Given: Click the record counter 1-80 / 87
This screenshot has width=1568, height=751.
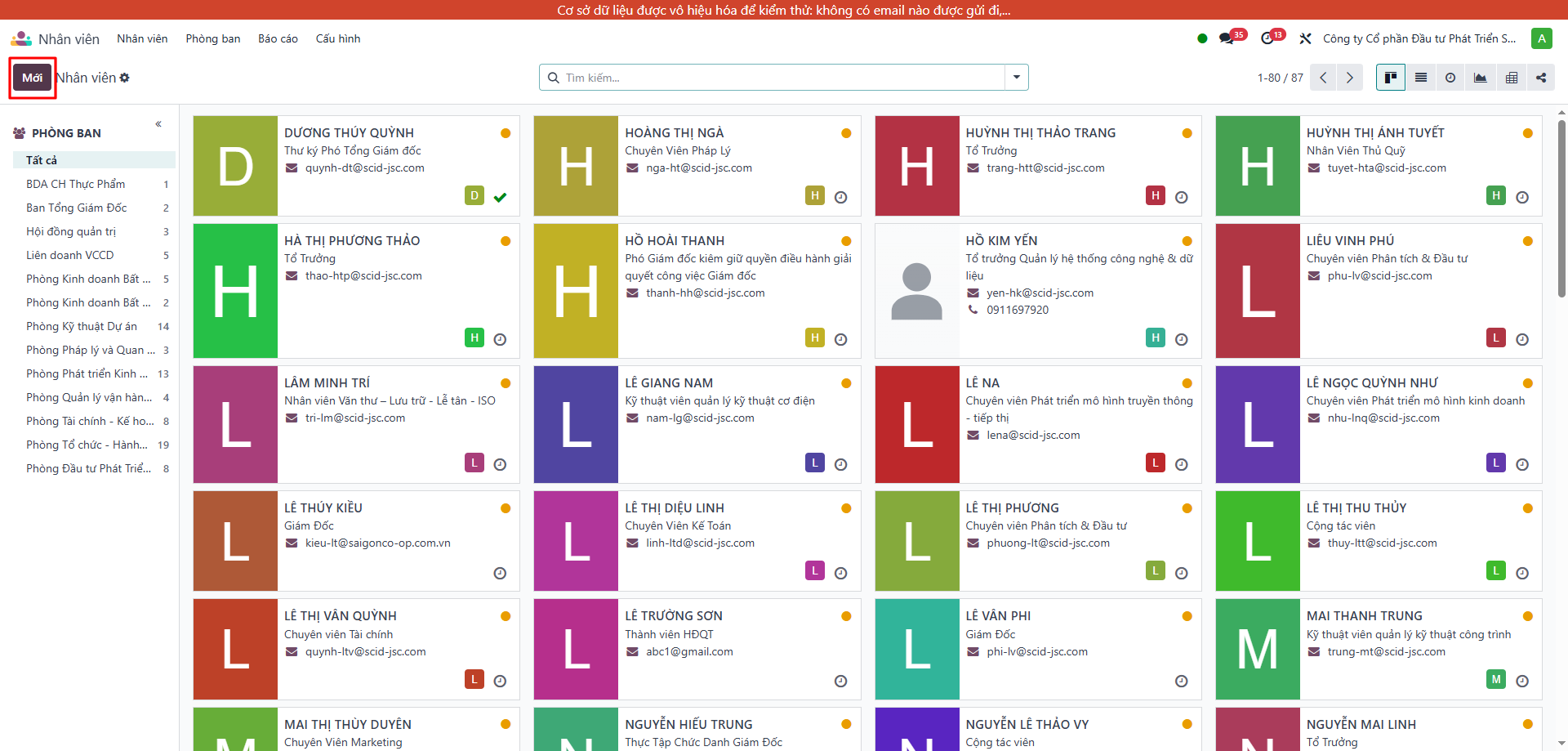Looking at the screenshot, I should click(x=1280, y=78).
